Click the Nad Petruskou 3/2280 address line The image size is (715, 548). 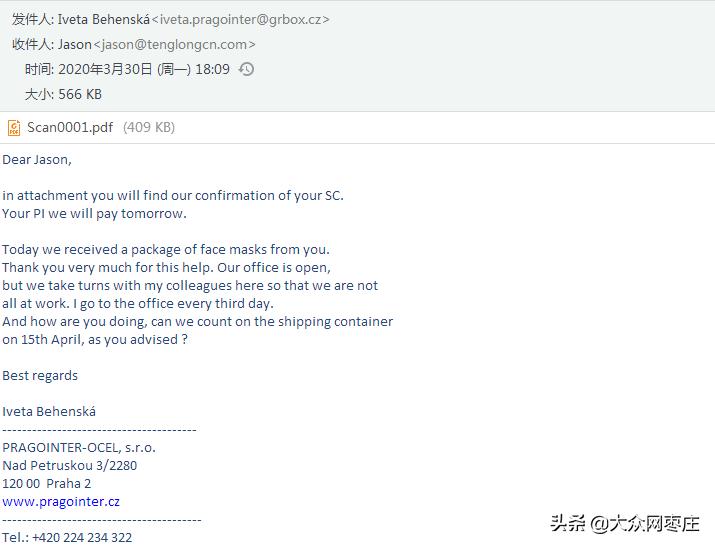coord(70,465)
